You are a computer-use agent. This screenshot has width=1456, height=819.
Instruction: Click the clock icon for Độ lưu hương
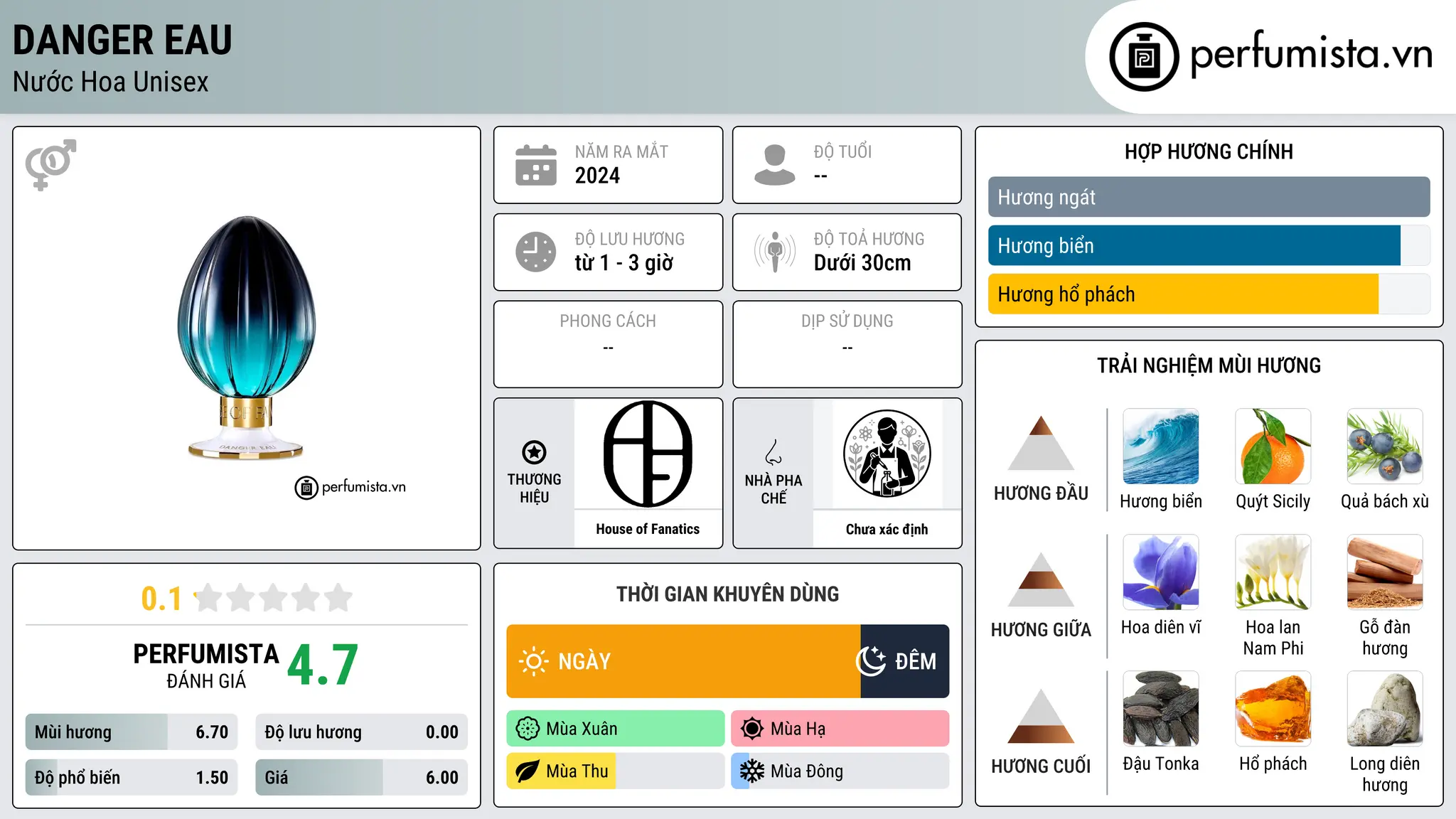(536, 252)
